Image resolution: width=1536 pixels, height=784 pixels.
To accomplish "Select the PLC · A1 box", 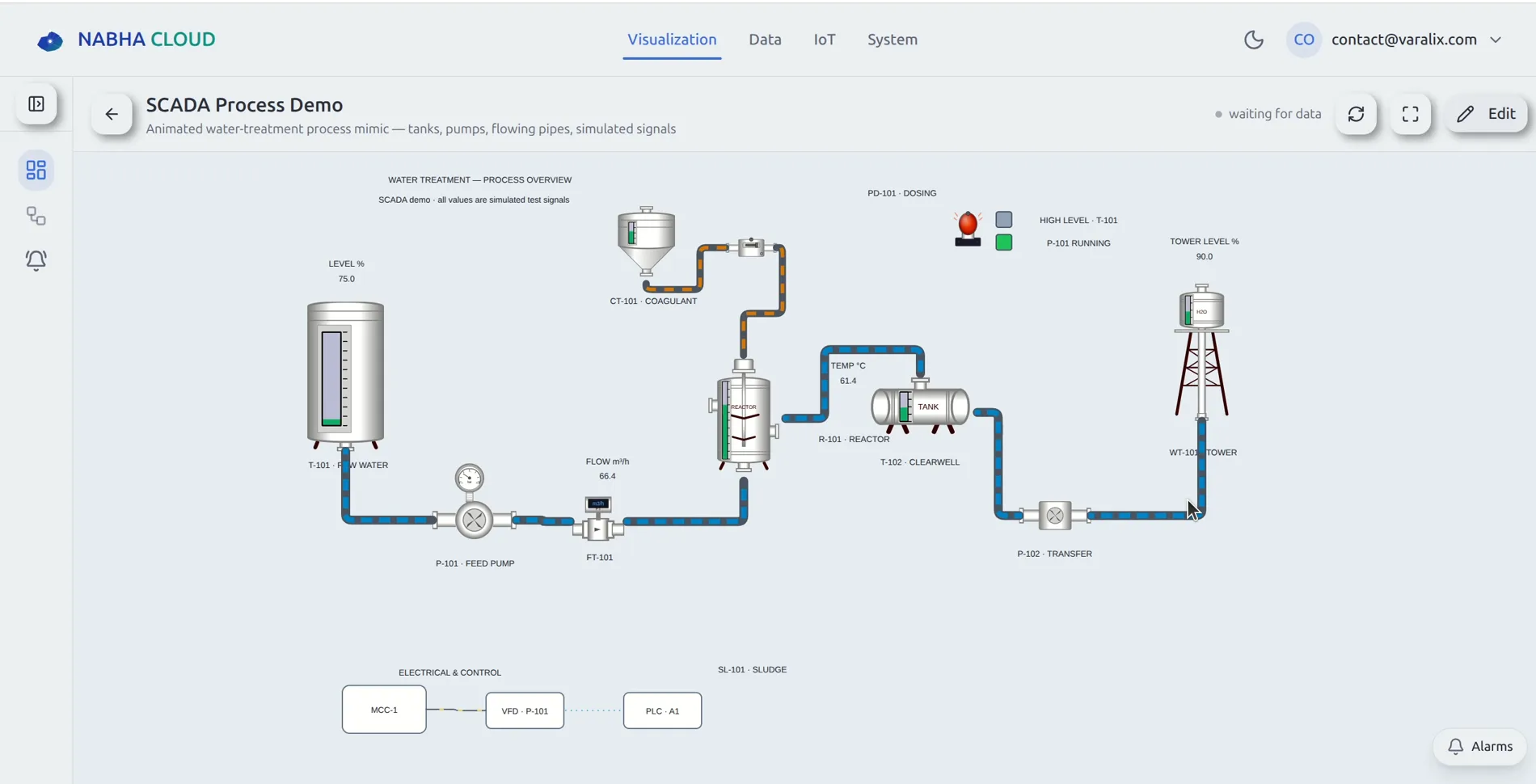I will pyautogui.click(x=662, y=711).
